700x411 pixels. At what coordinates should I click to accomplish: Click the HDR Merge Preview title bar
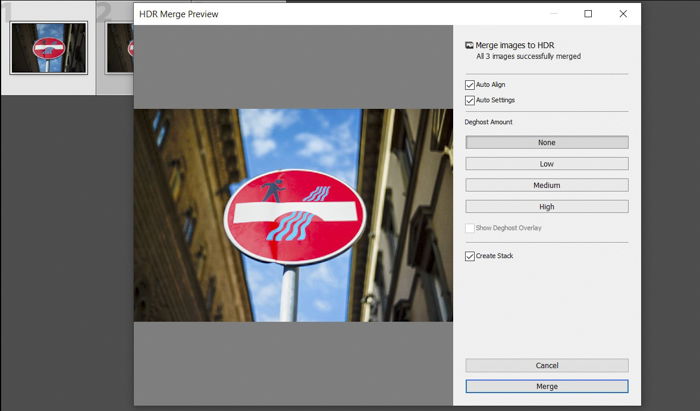[x=339, y=14]
